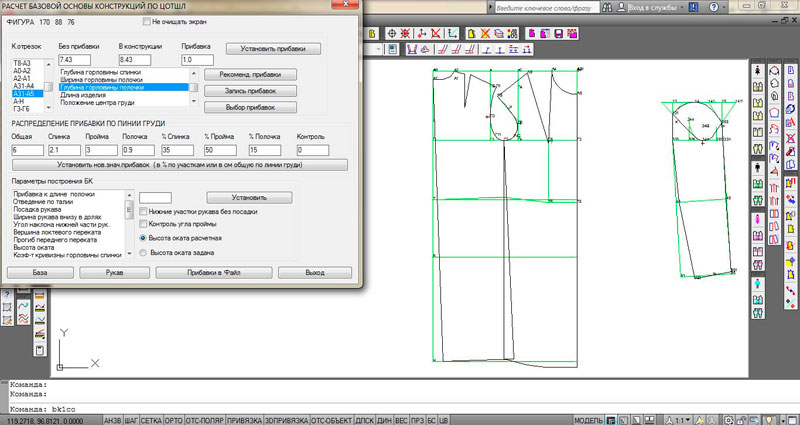Click the 'Выбор прибавок' button

click(x=251, y=108)
